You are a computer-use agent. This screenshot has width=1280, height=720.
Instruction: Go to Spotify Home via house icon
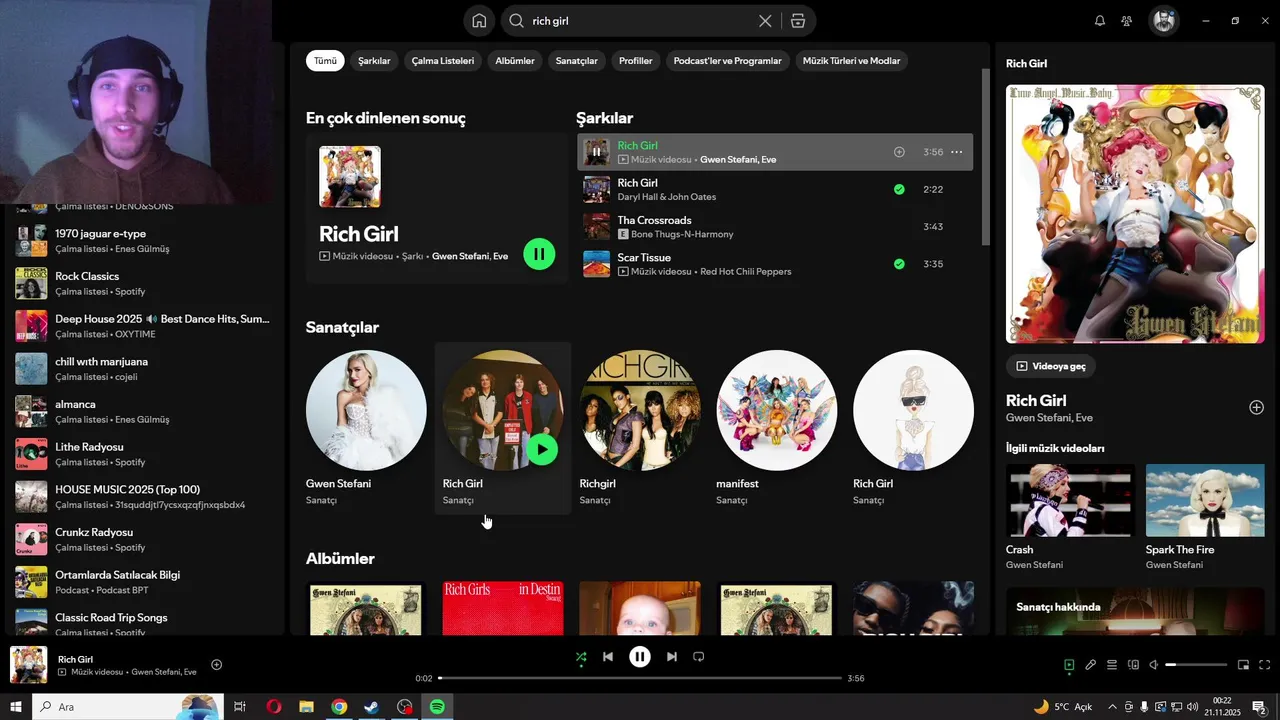[479, 21]
